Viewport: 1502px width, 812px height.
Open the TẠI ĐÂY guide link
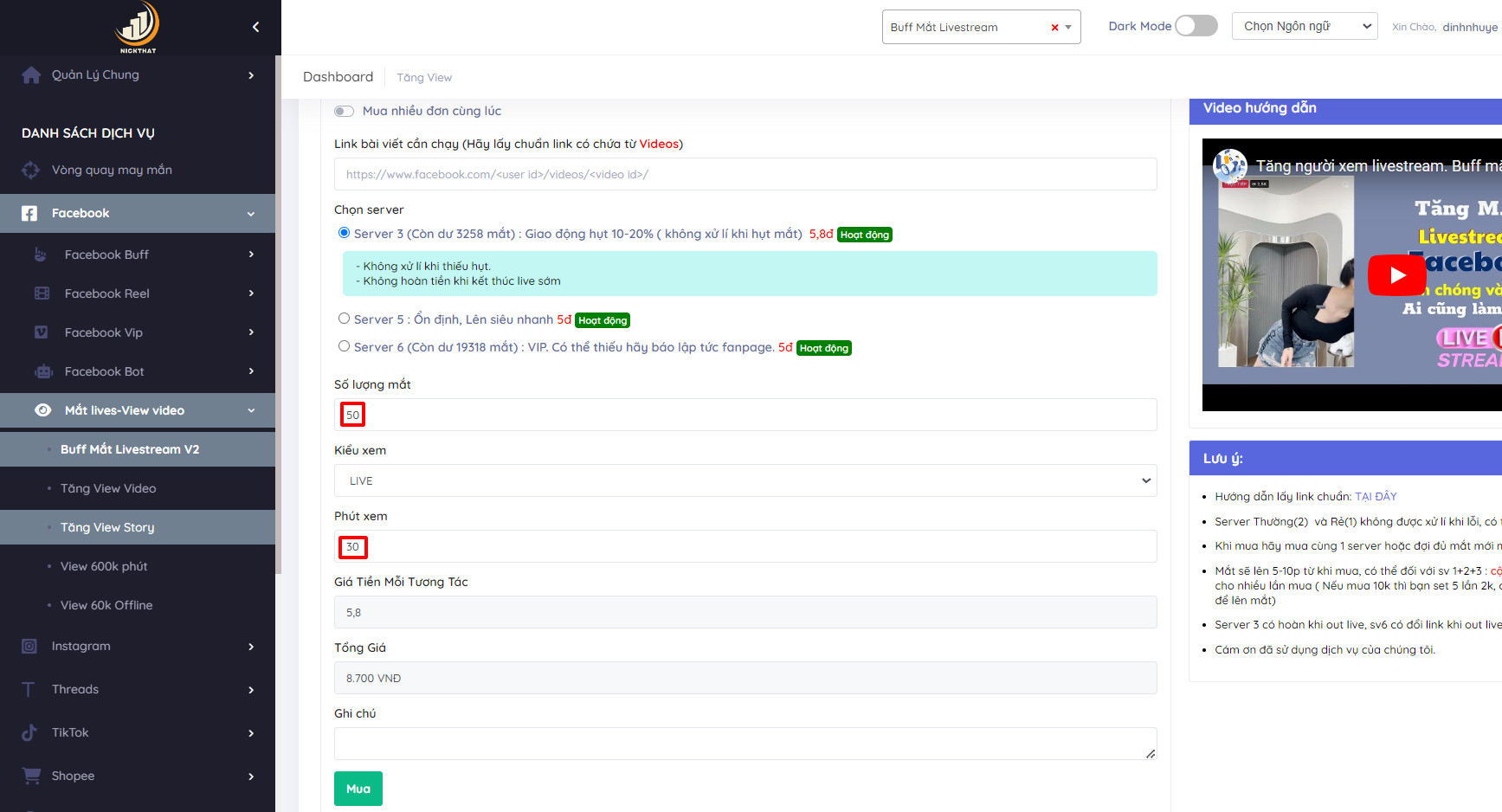1376,496
